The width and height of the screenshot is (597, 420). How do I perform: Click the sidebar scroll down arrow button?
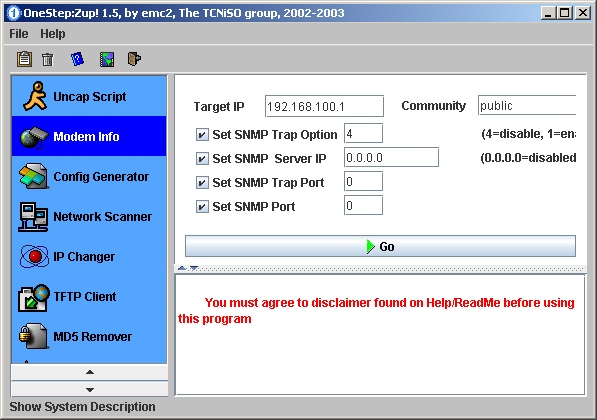click(89, 389)
